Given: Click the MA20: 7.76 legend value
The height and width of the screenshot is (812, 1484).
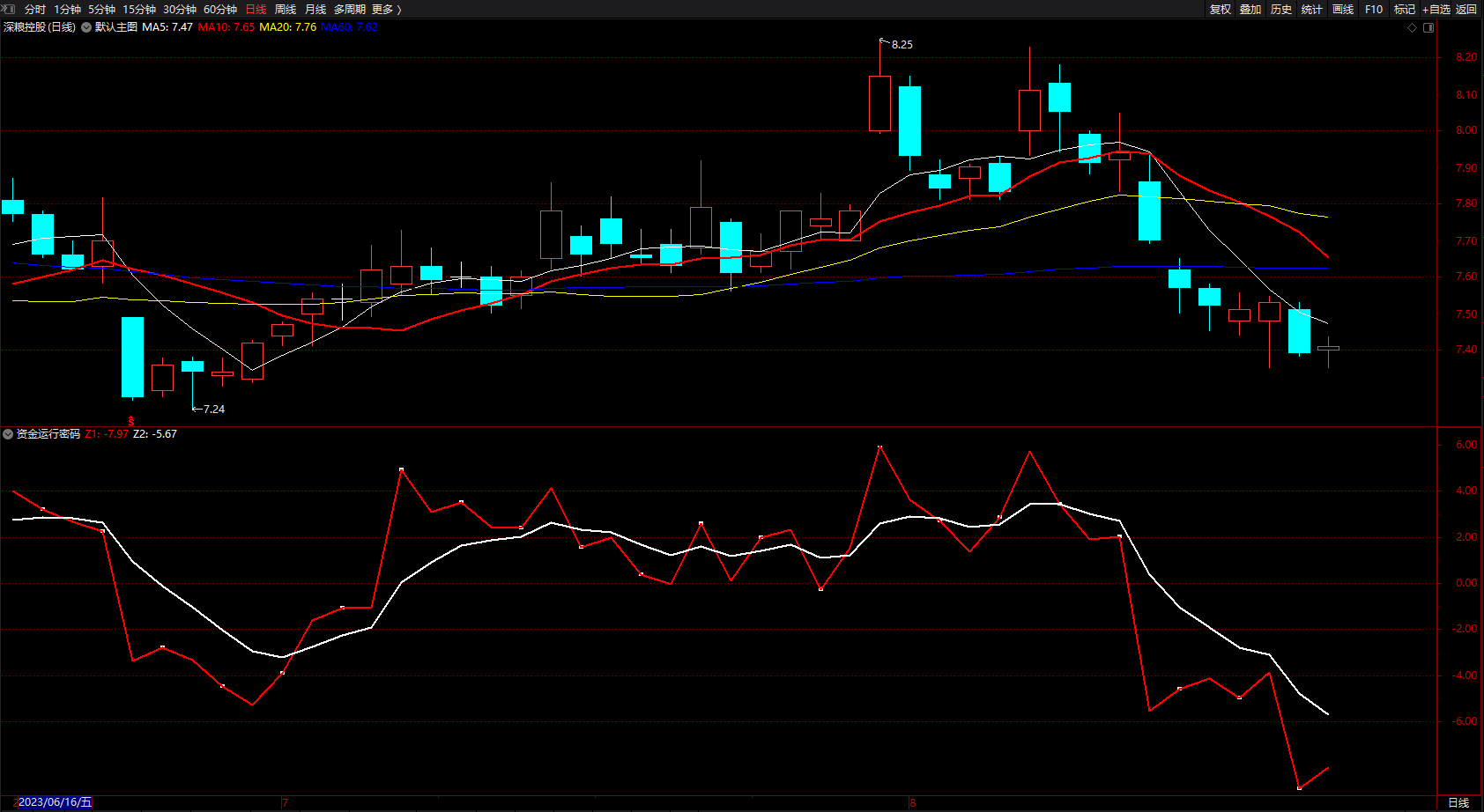Looking at the screenshot, I should pyautogui.click(x=288, y=27).
